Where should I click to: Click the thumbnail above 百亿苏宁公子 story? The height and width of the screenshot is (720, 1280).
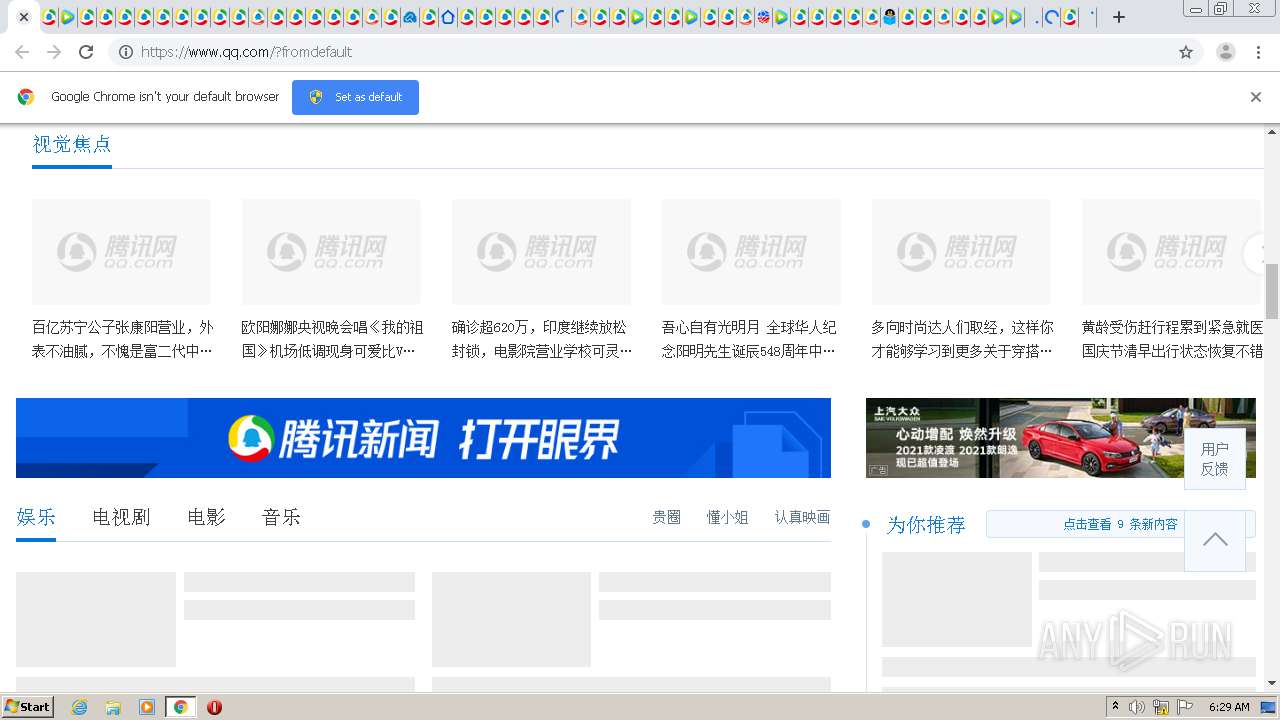click(121, 252)
